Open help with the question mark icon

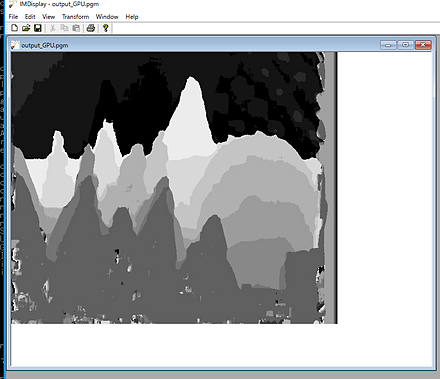click(106, 28)
